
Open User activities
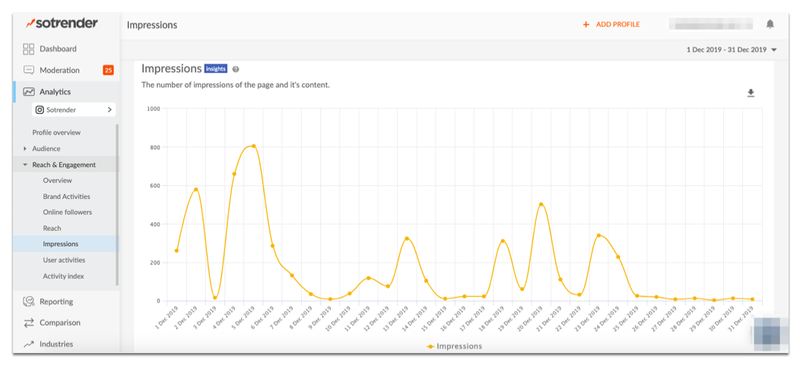point(64,260)
